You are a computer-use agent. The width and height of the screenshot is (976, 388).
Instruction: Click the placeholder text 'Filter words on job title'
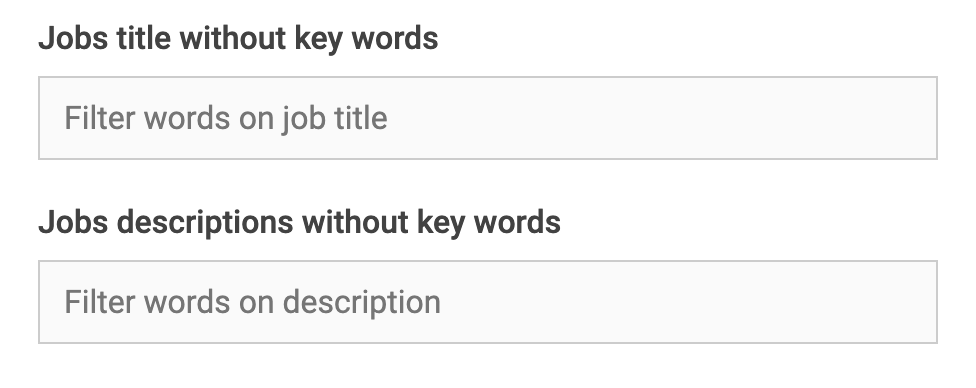click(x=226, y=118)
